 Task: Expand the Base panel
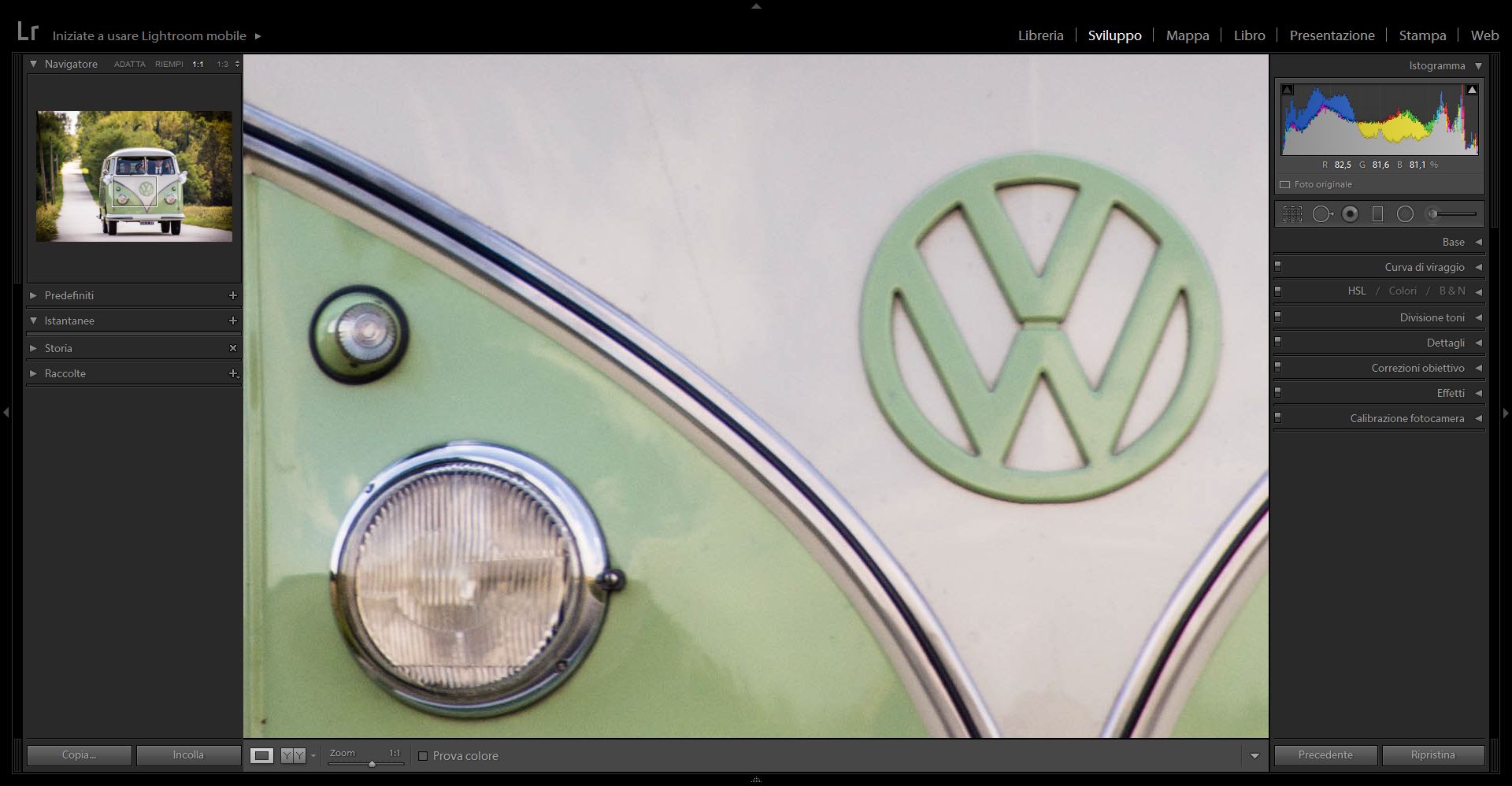tap(1478, 242)
